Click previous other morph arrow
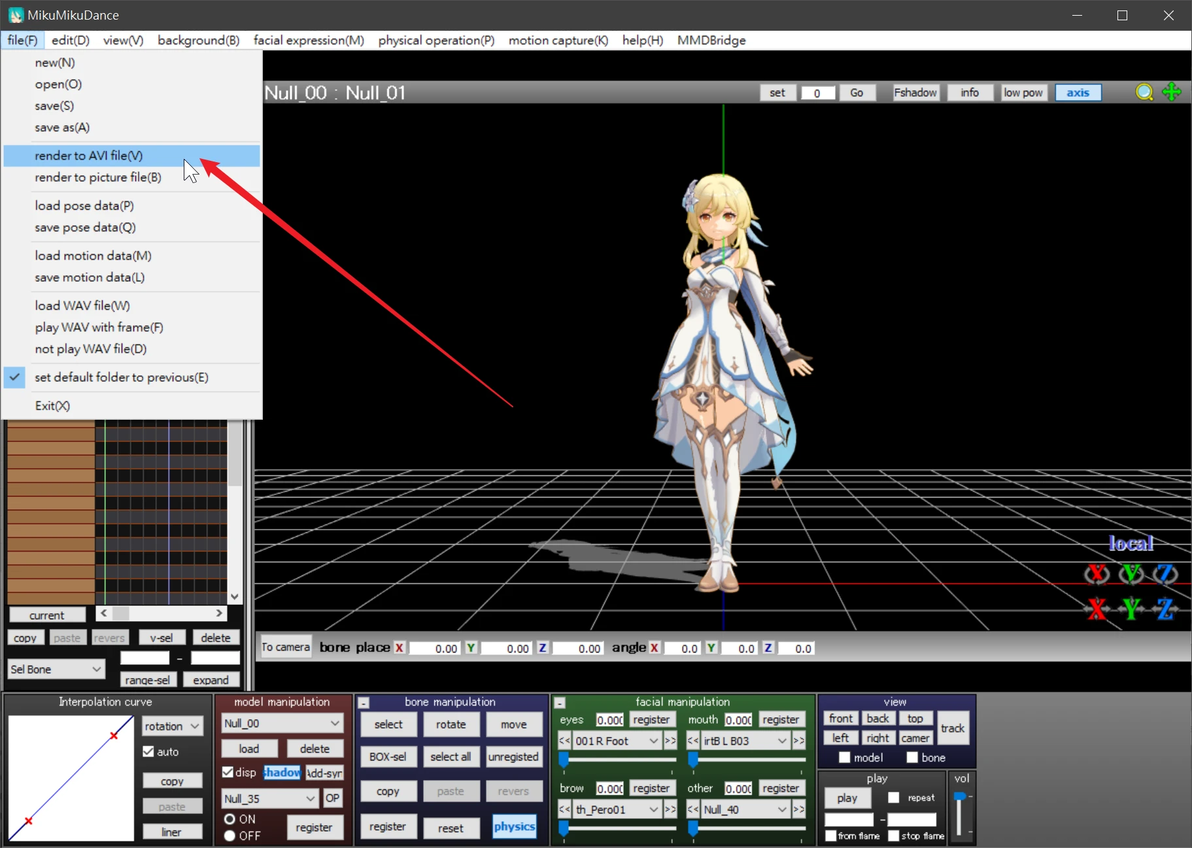The image size is (1192, 848). click(x=693, y=809)
